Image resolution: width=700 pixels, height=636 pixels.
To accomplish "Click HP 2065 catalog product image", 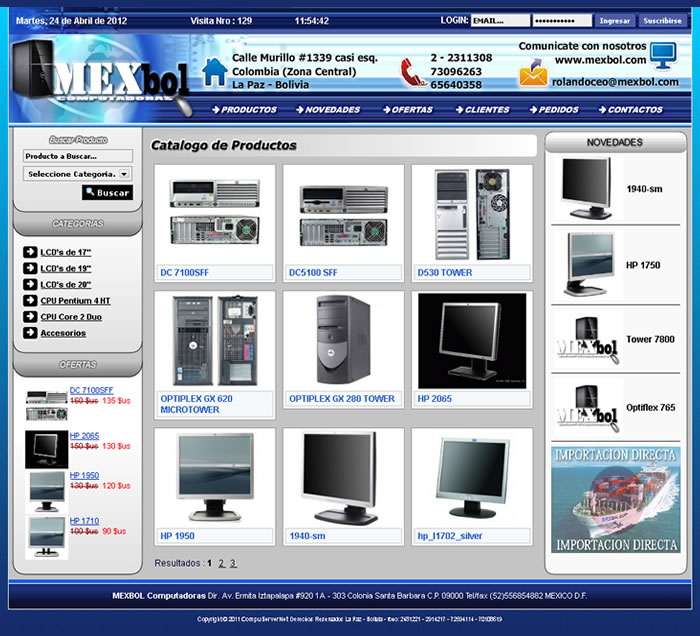I will click(472, 341).
